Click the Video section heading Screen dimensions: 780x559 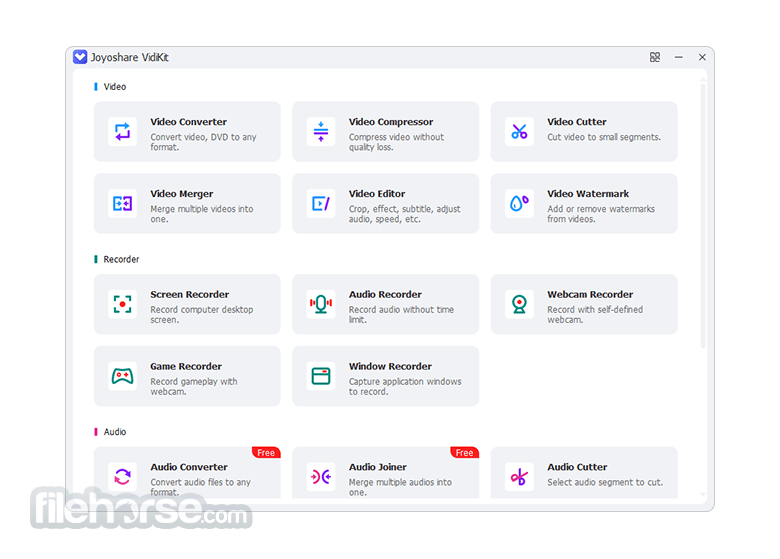[x=115, y=87]
